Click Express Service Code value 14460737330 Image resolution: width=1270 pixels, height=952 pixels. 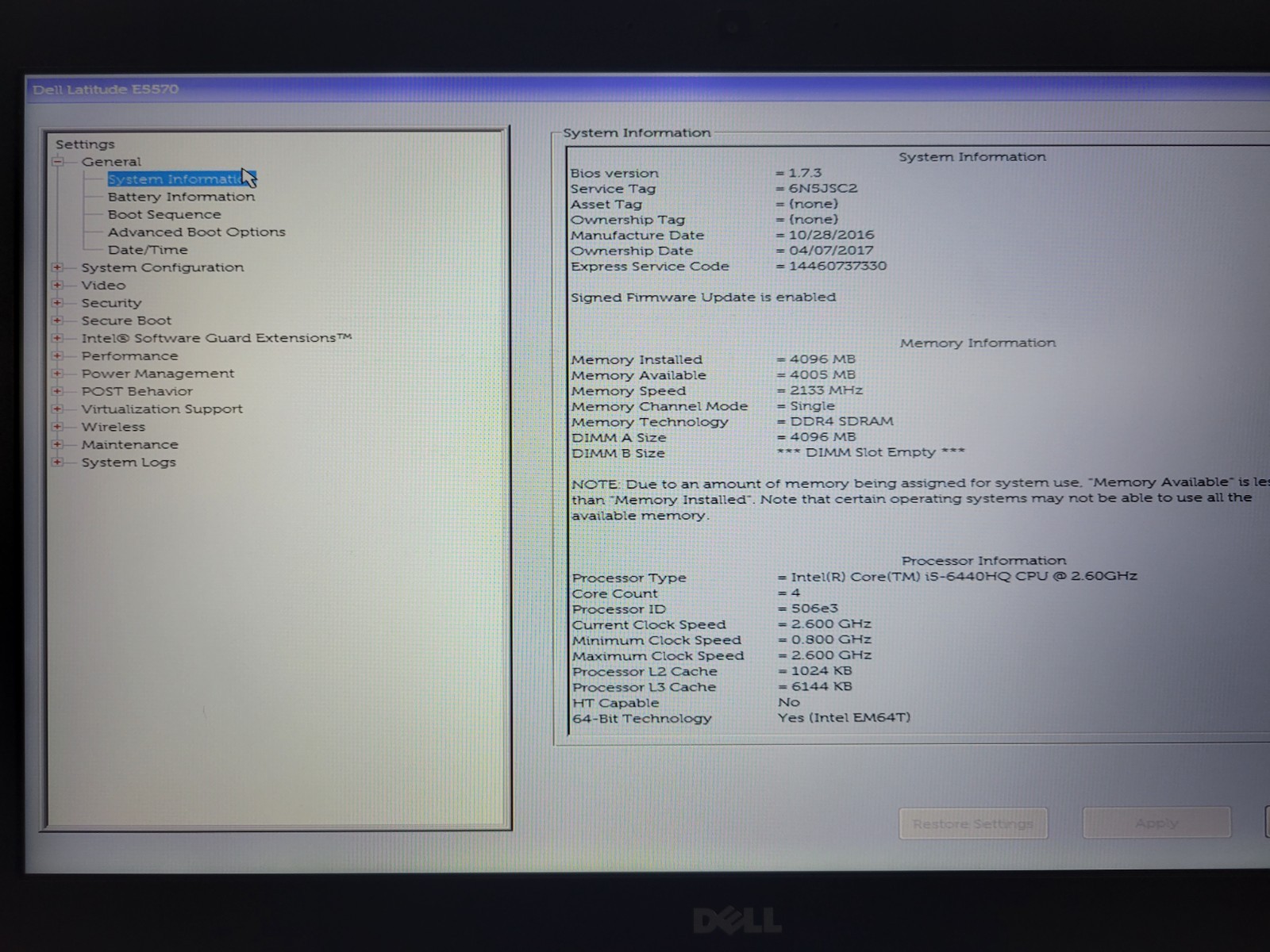[x=837, y=266]
